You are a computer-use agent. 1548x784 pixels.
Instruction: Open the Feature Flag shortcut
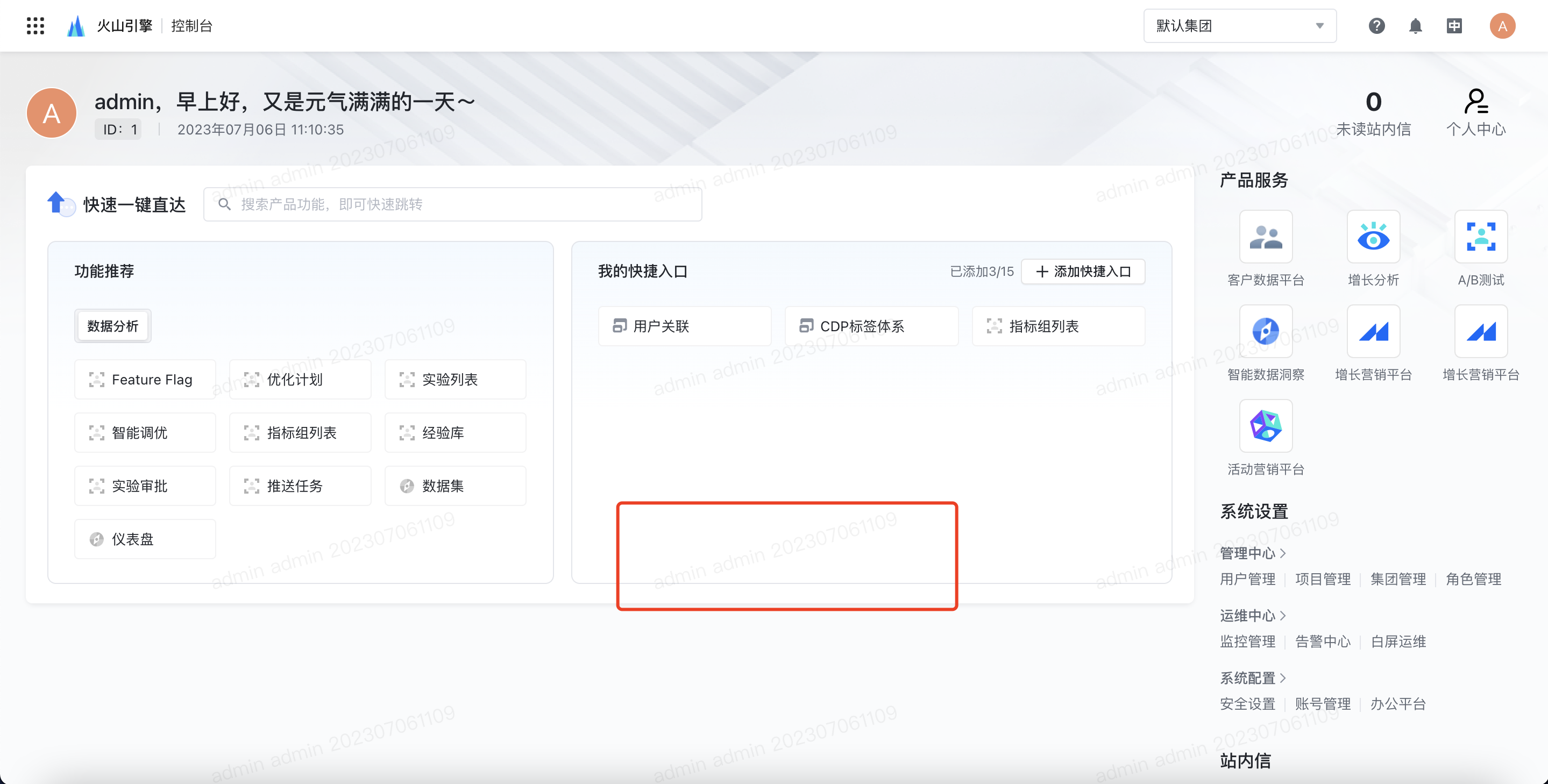pyautogui.click(x=145, y=379)
